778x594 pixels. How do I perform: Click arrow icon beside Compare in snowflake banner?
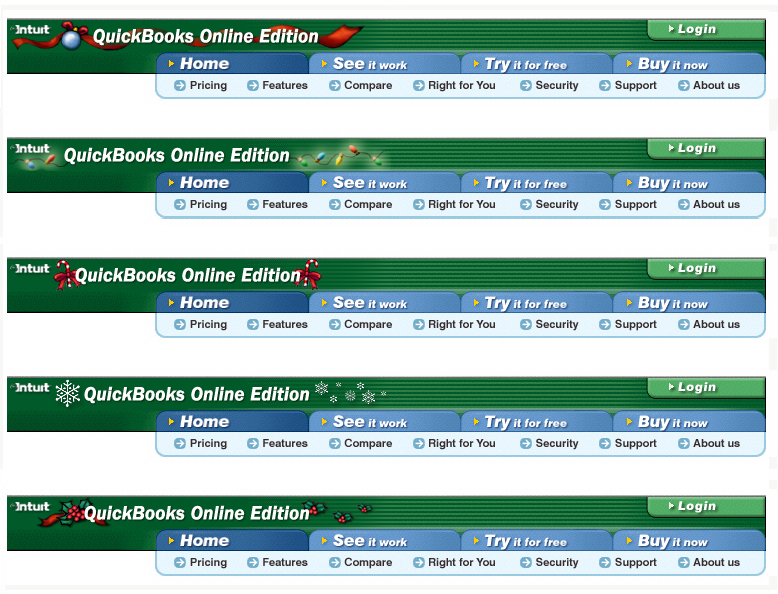click(335, 444)
